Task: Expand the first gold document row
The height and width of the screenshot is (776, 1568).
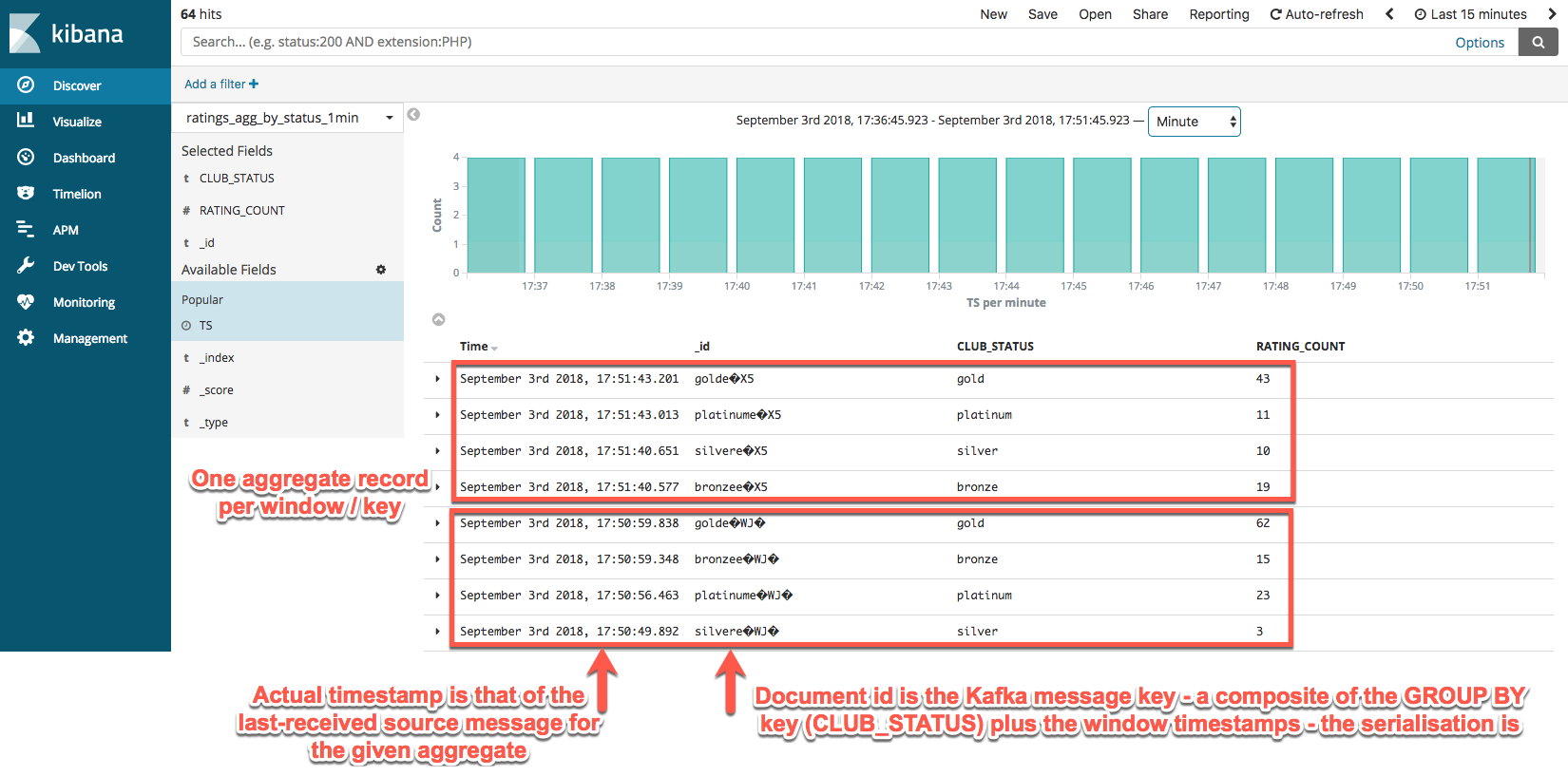Action: coord(437,379)
